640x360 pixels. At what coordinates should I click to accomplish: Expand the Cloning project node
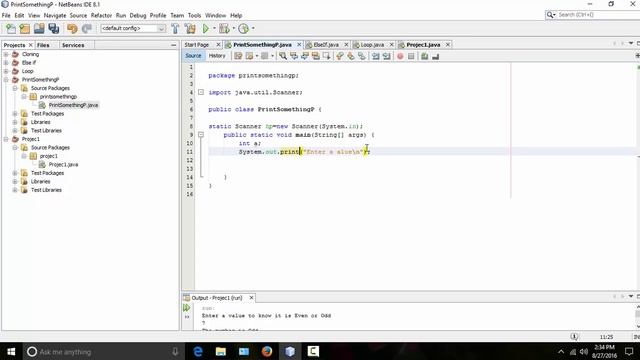(6, 54)
